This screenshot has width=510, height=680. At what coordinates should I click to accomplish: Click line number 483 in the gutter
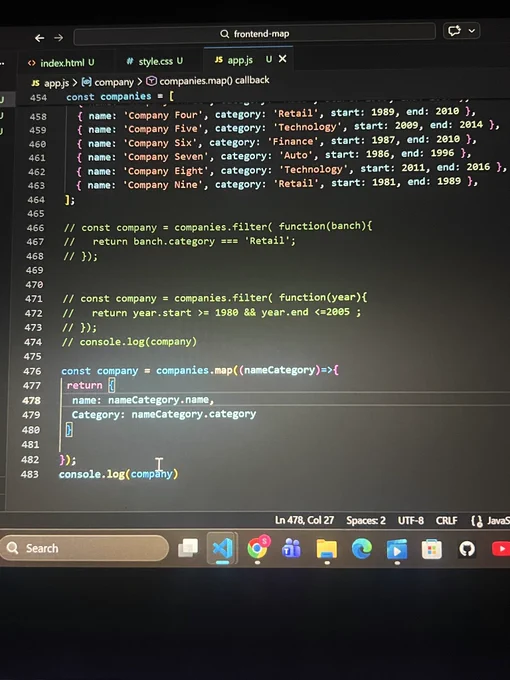(x=29, y=474)
